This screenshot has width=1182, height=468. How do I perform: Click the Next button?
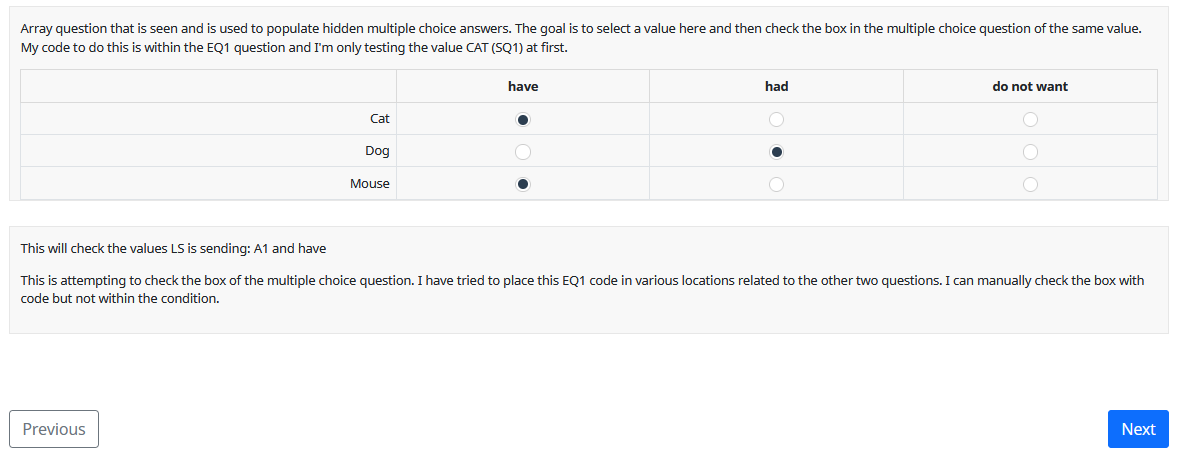(x=1138, y=429)
